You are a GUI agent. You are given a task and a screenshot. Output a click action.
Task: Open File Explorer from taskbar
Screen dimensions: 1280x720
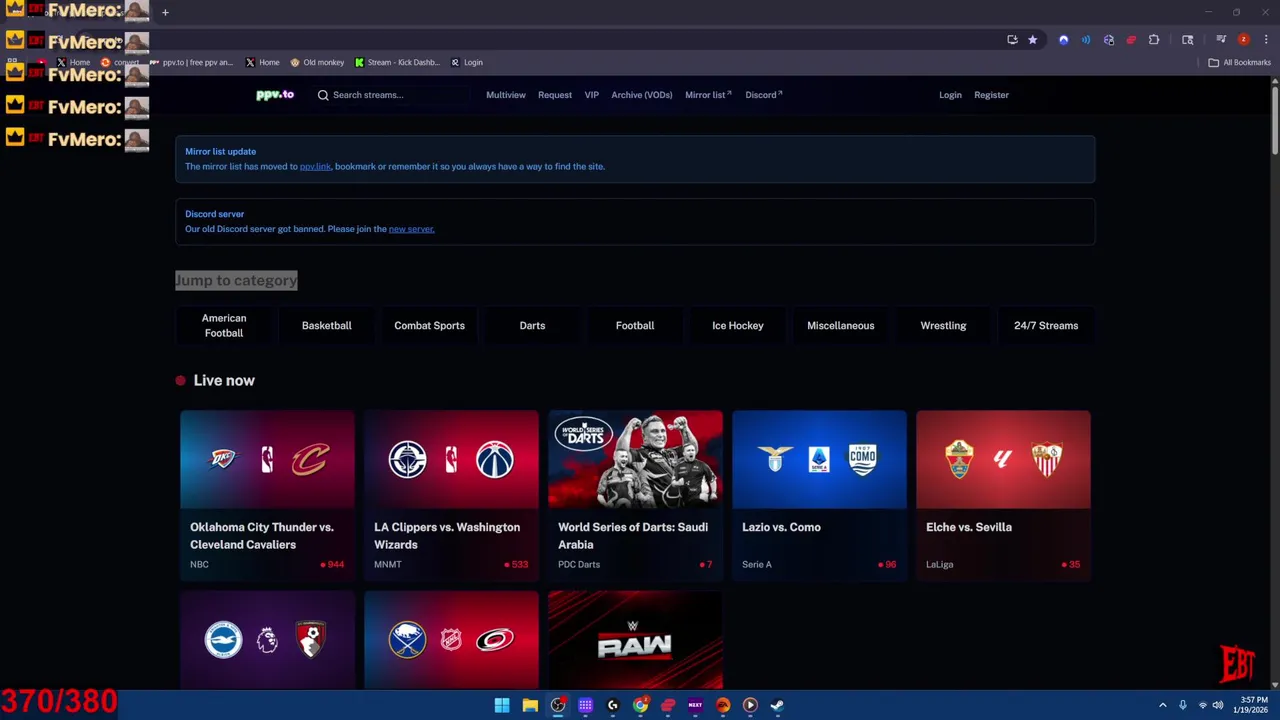point(530,705)
